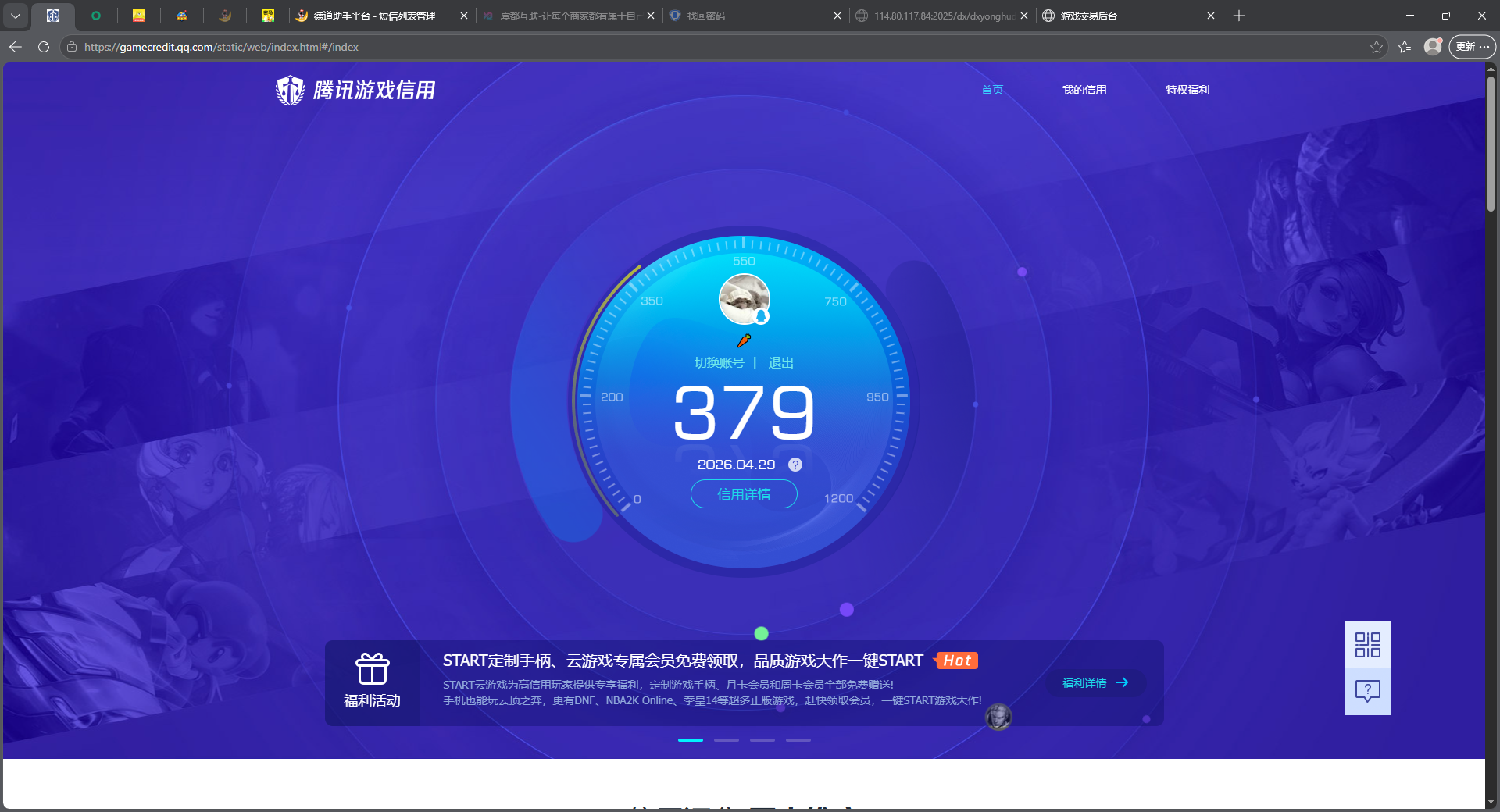Screen dimensions: 1500x812
Task: Select the third carousel indicator dash
Action: pyautogui.click(x=762, y=739)
